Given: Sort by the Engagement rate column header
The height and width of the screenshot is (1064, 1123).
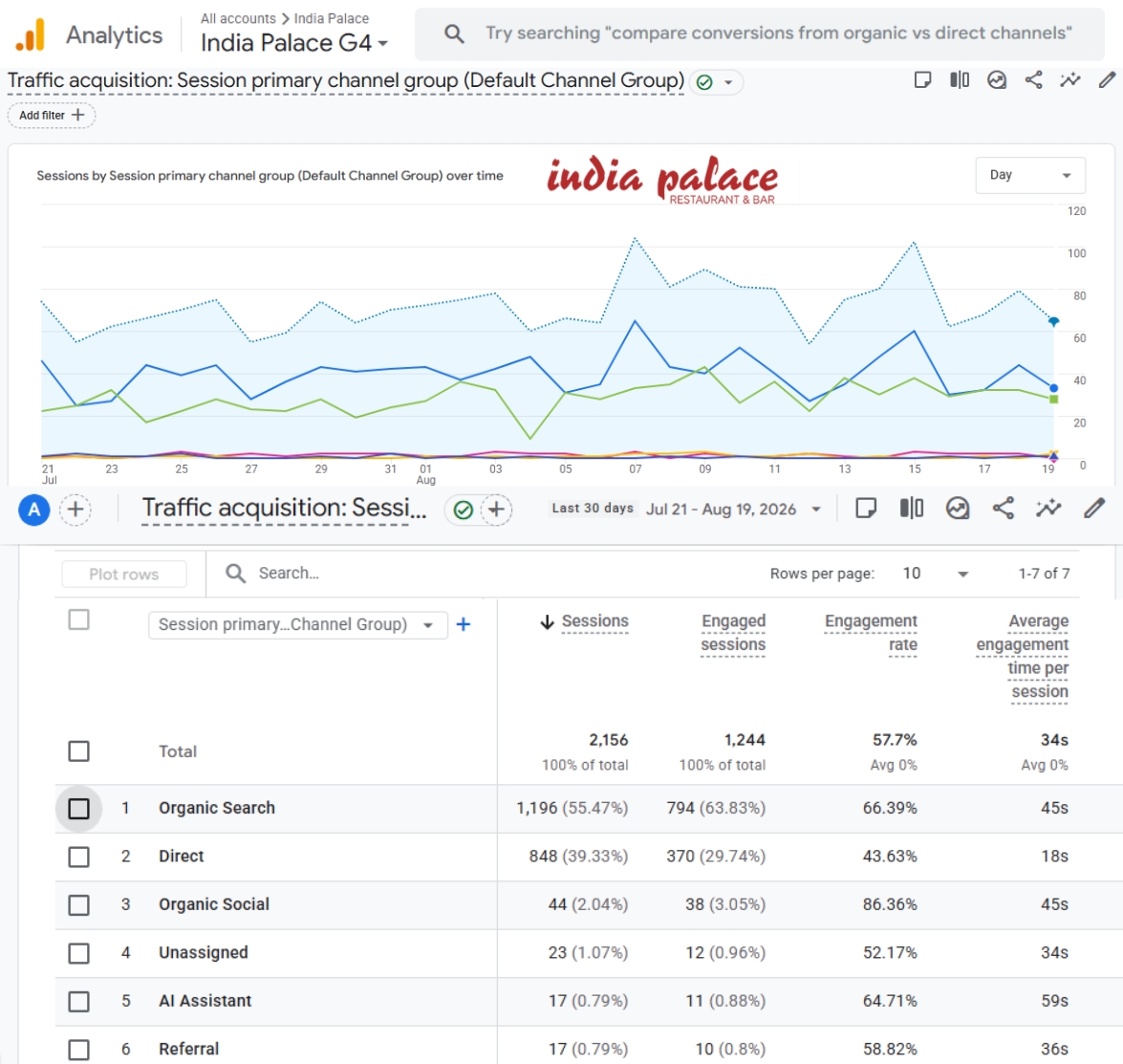Looking at the screenshot, I should [x=870, y=633].
